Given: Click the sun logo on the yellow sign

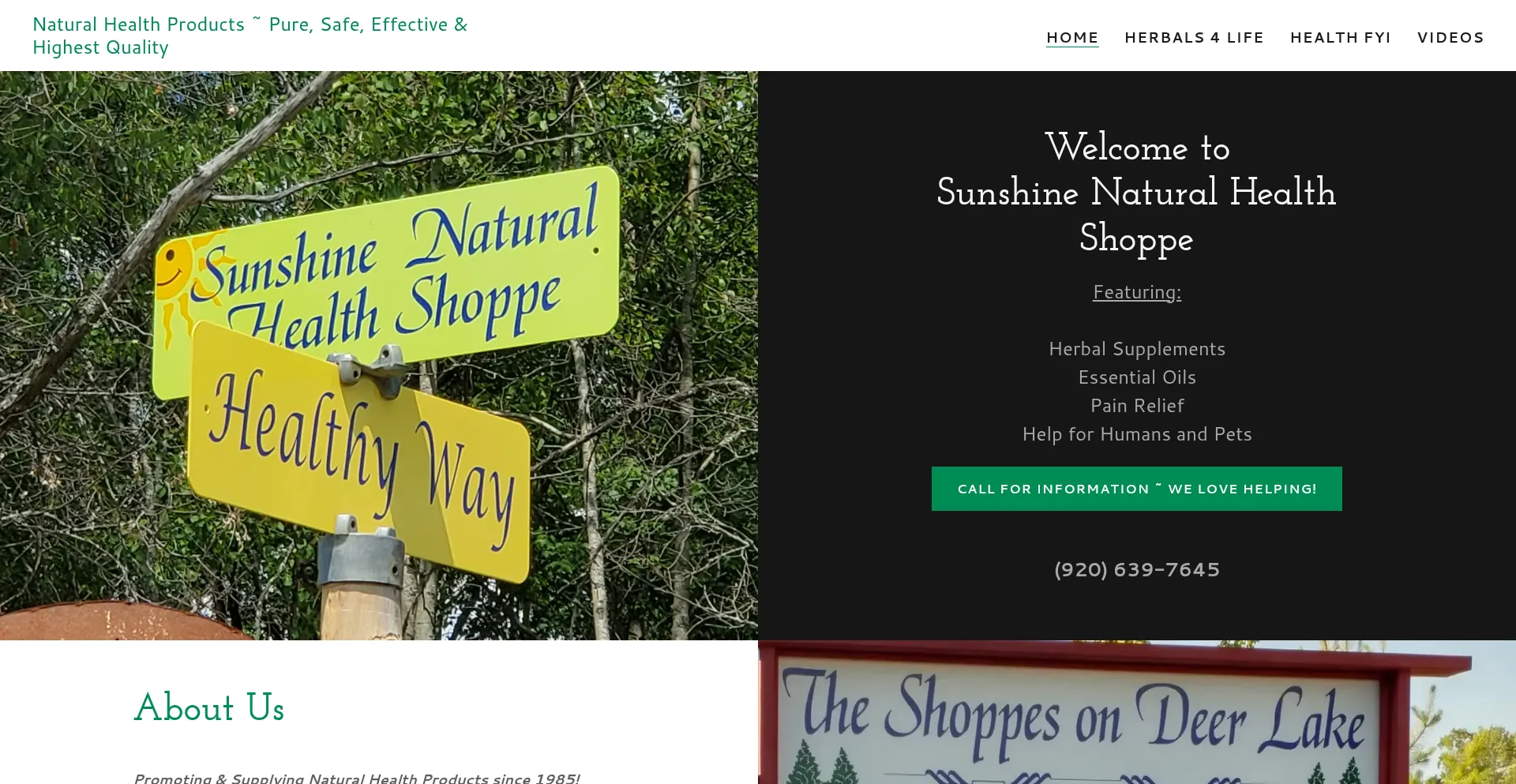Looking at the screenshot, I should pos(180,276).
